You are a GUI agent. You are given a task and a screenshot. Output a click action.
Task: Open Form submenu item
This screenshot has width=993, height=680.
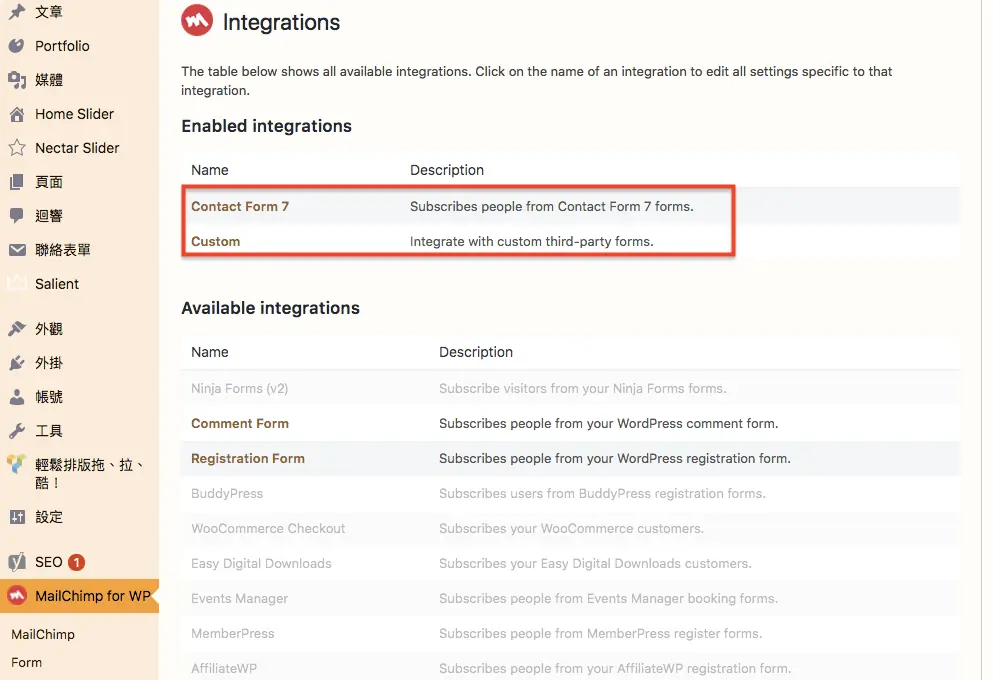(27, 662)
